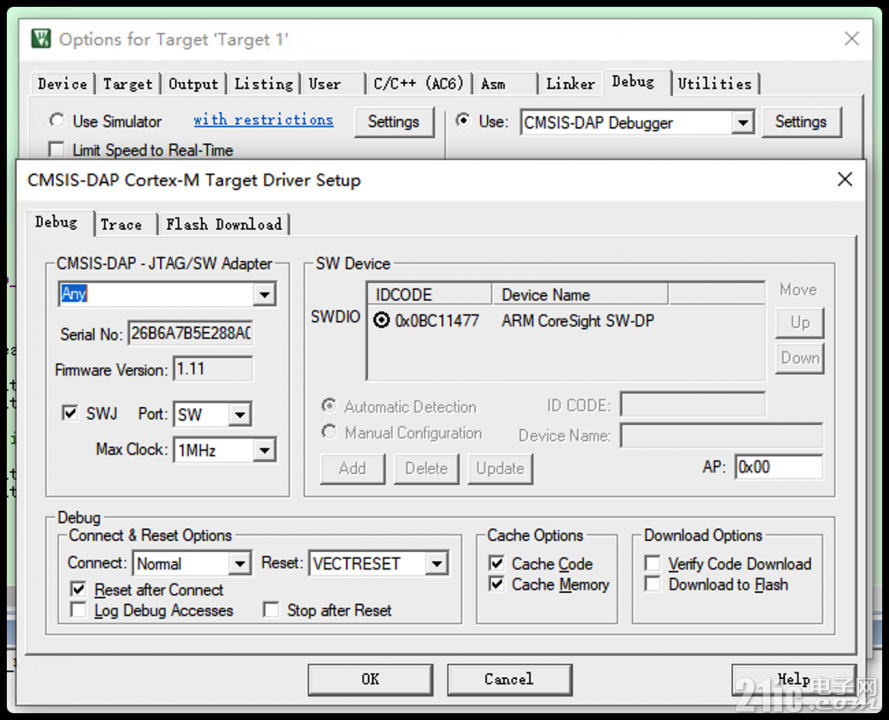
Task: Click the OK button
Action: tap(370, 679)
